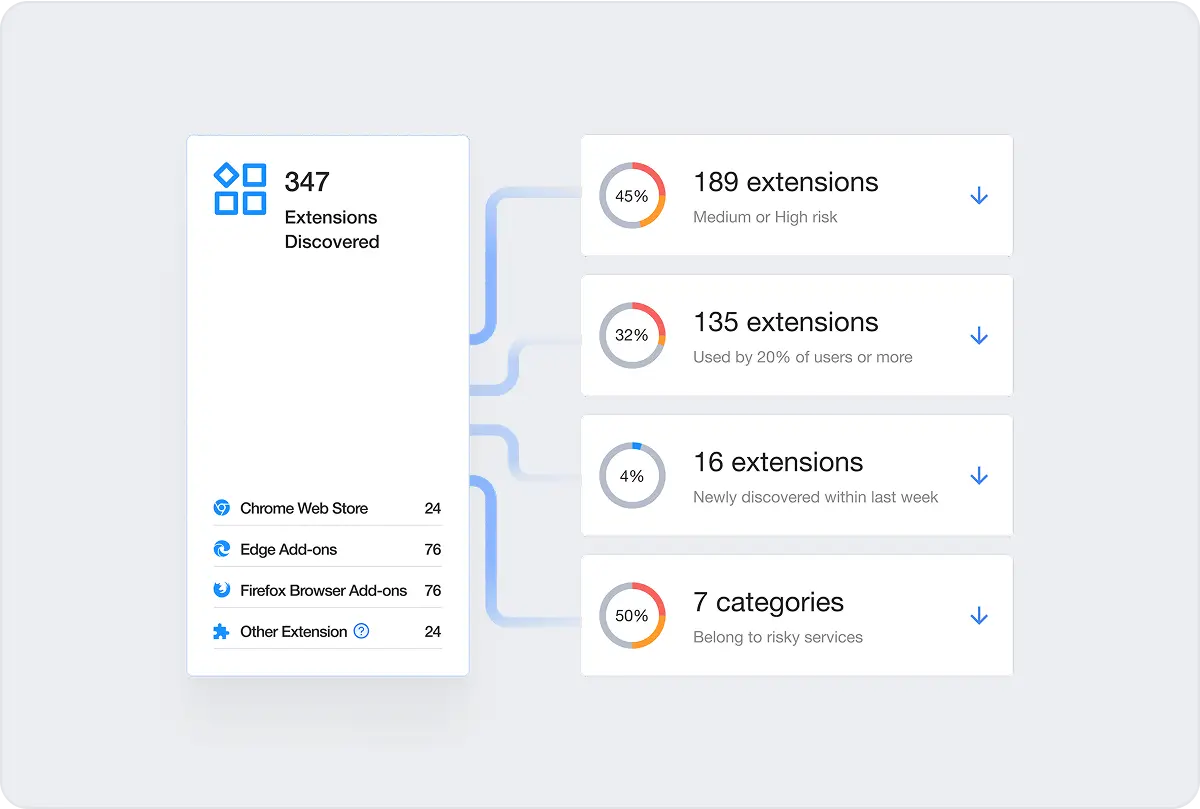This screenshot has width=1200, height=809.
Task: Select the Chrome Web Store row label
Action: (x=304, y=508)
